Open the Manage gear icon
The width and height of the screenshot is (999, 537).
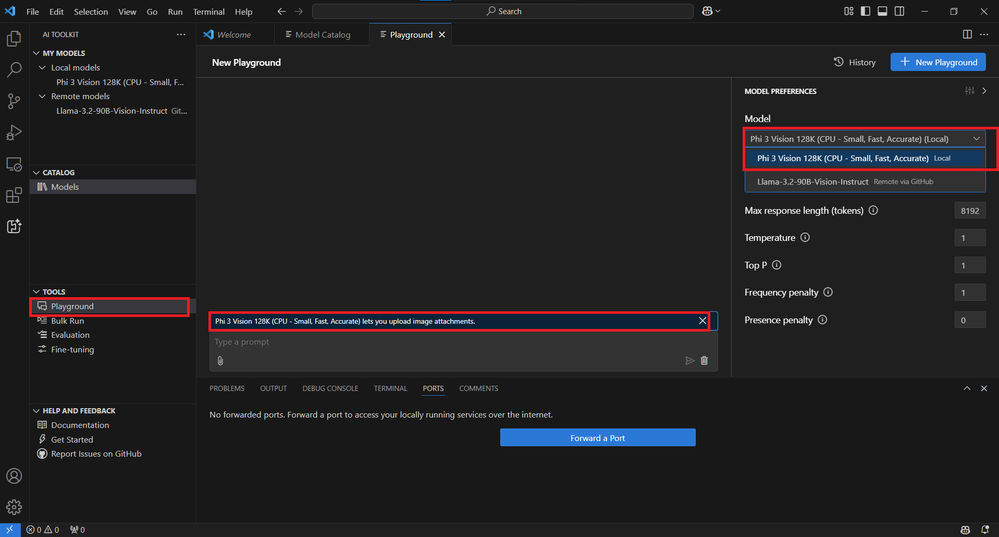point(14,507)
